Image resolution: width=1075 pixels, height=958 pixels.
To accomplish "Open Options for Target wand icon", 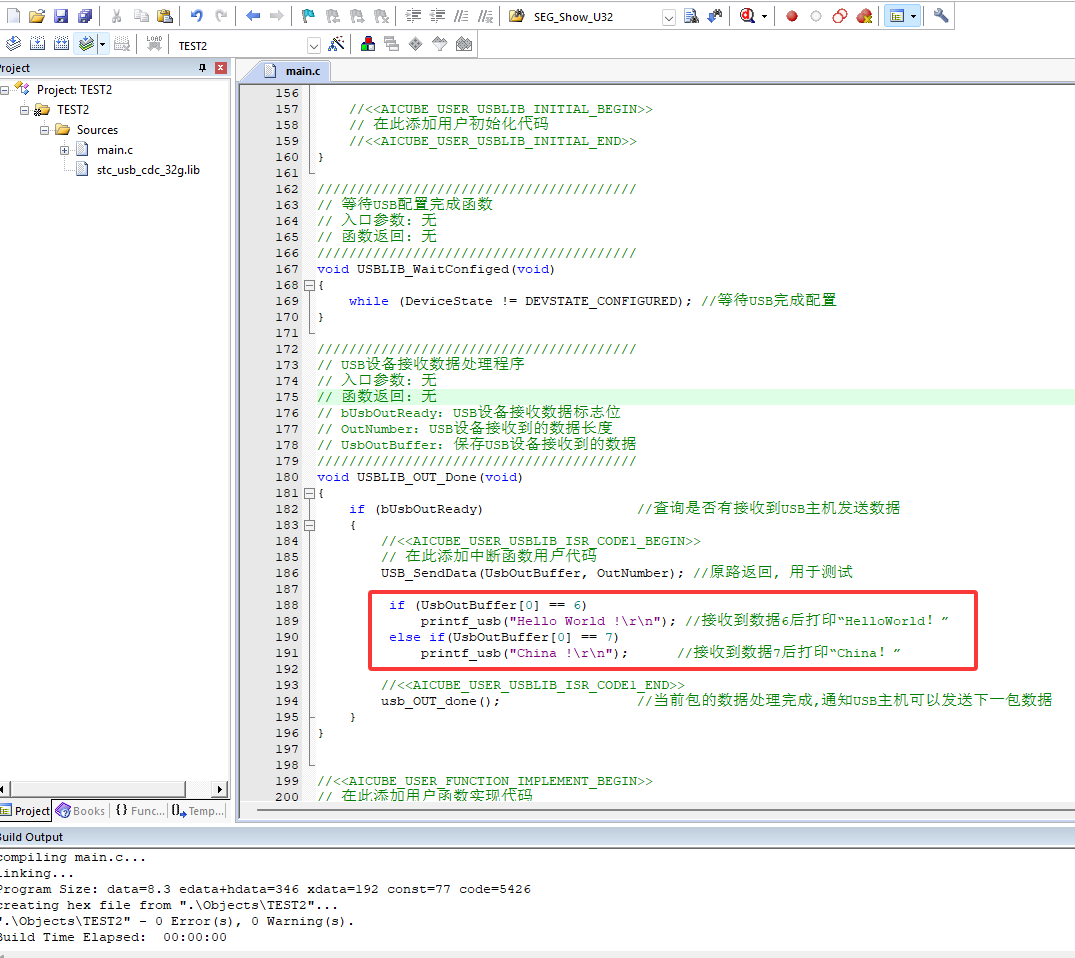I will tap(336, 45).
